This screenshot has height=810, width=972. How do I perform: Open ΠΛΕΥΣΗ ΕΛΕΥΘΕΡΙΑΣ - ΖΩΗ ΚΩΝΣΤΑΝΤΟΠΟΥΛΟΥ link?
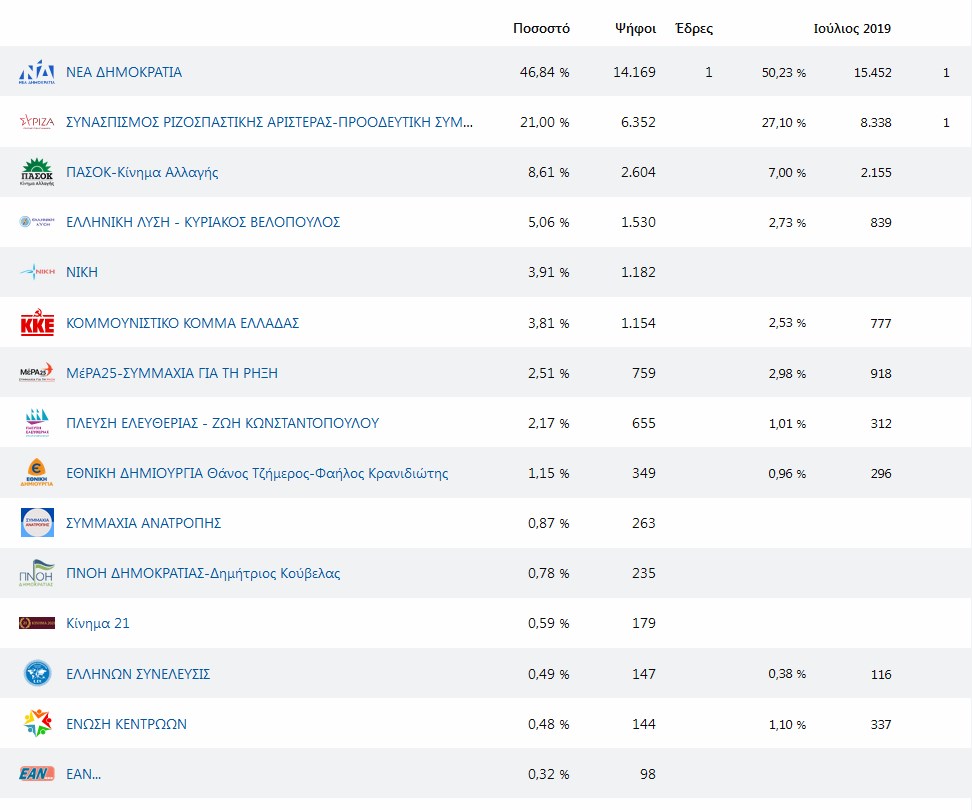pos(223,423)
